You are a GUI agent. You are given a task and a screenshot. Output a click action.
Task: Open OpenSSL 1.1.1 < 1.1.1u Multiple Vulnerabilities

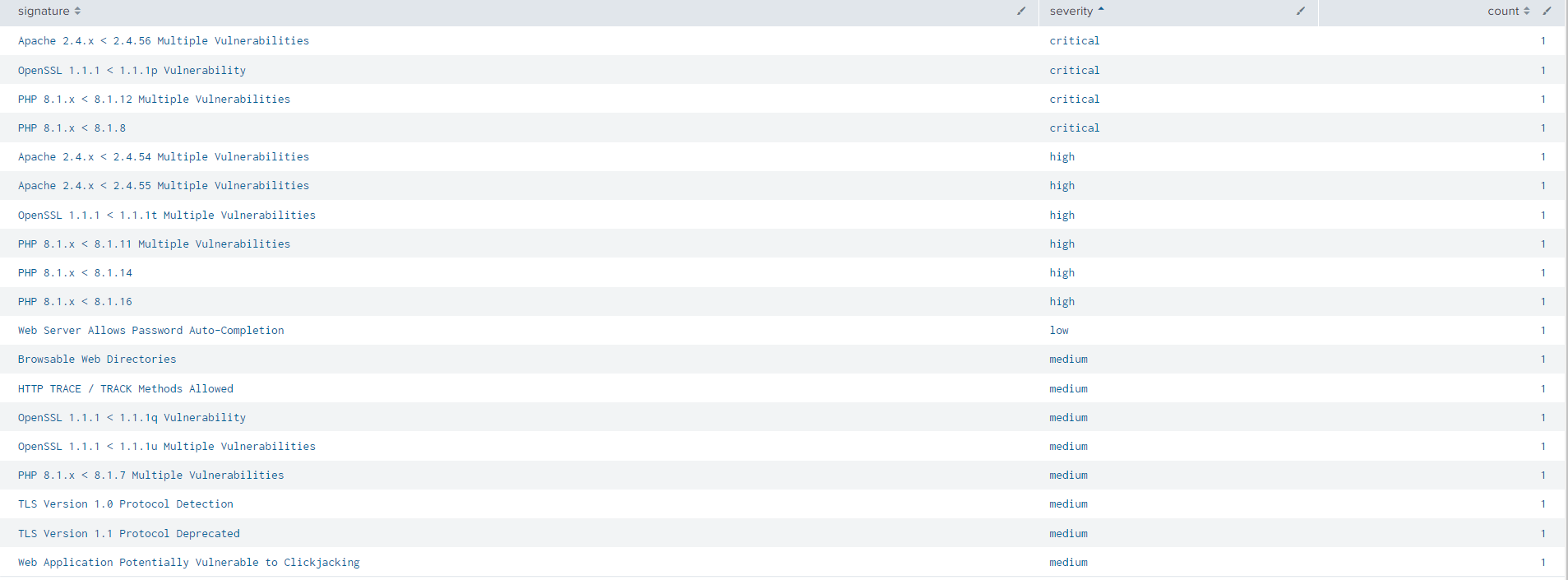tap(167, 446)
